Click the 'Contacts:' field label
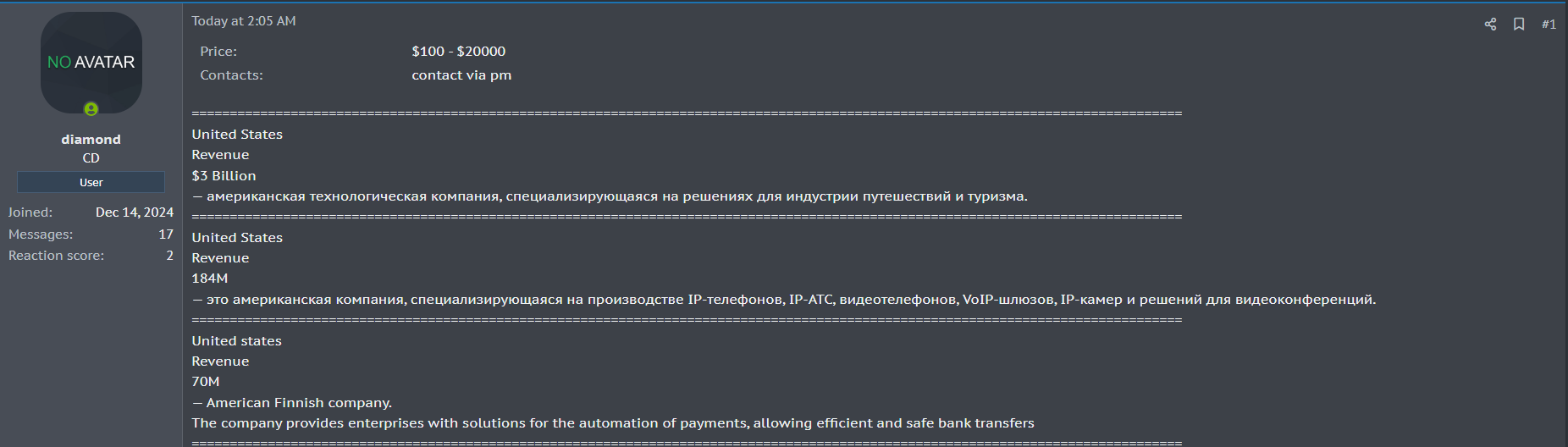This screenshot has height=447, width=1568. 231,75
